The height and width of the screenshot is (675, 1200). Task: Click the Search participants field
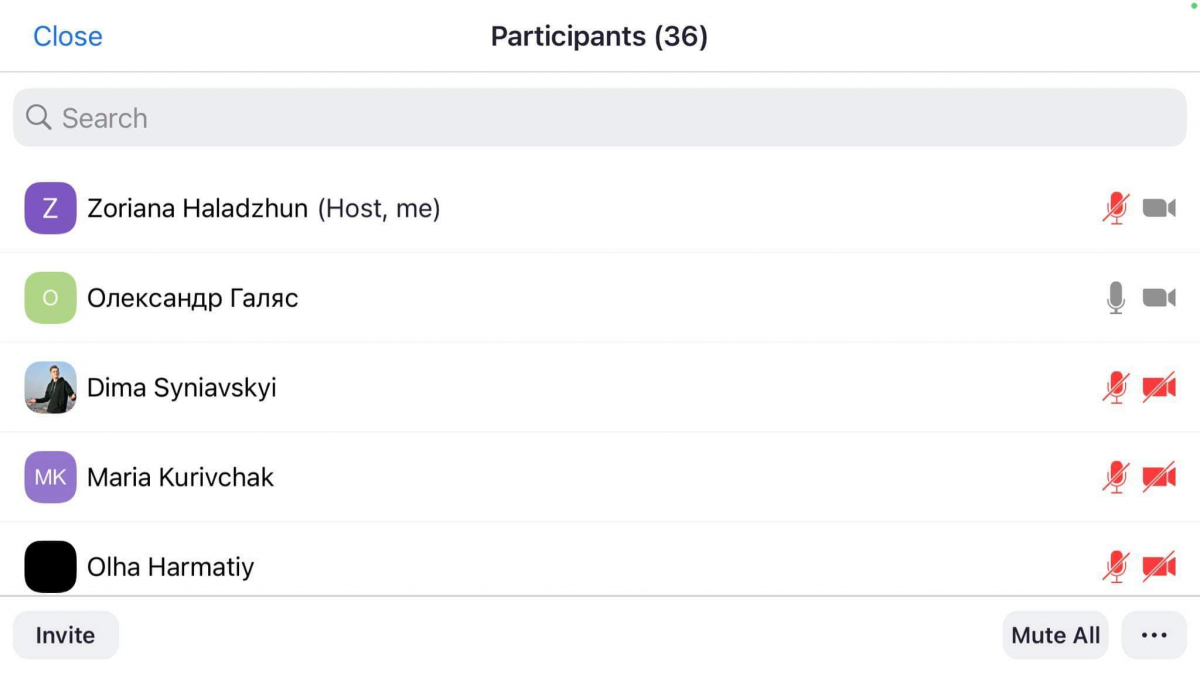coord(600,118)
